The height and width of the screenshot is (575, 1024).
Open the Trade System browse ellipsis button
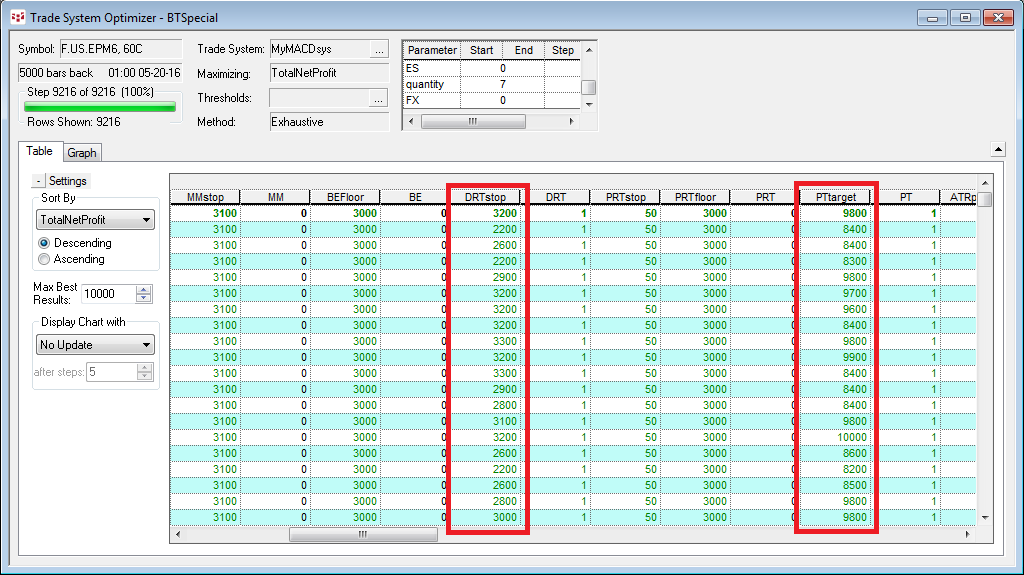click(379, 50)
